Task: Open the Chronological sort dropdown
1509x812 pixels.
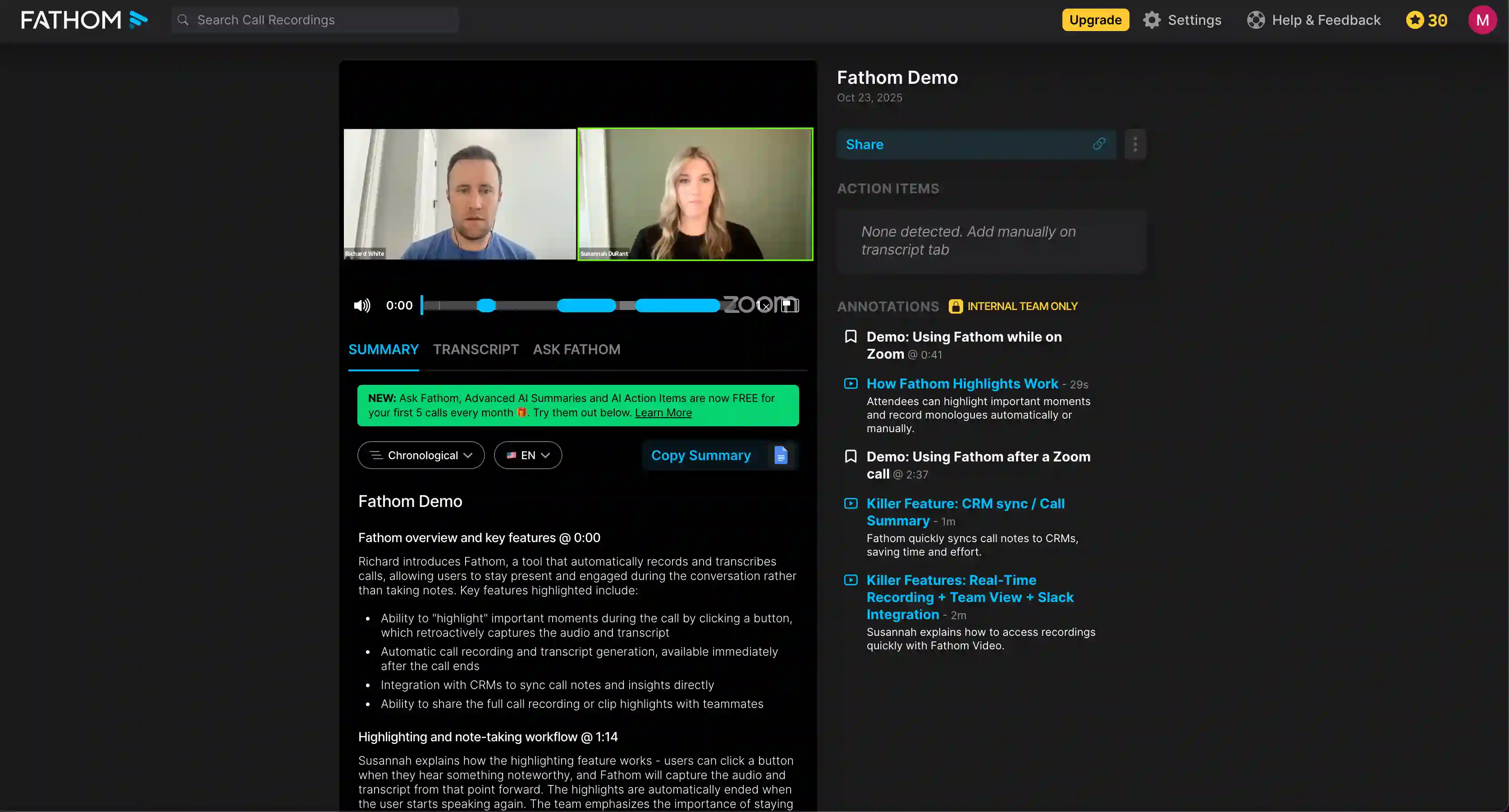Action: pos(421,455)
